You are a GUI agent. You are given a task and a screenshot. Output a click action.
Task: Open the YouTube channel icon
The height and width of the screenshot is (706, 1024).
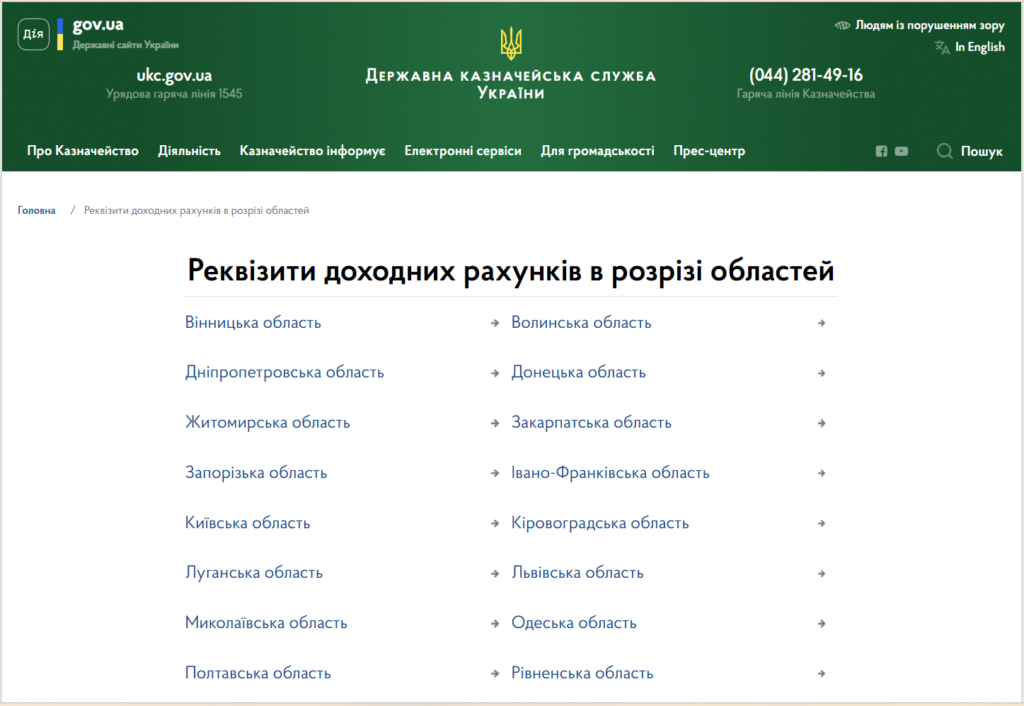(902, 151)
